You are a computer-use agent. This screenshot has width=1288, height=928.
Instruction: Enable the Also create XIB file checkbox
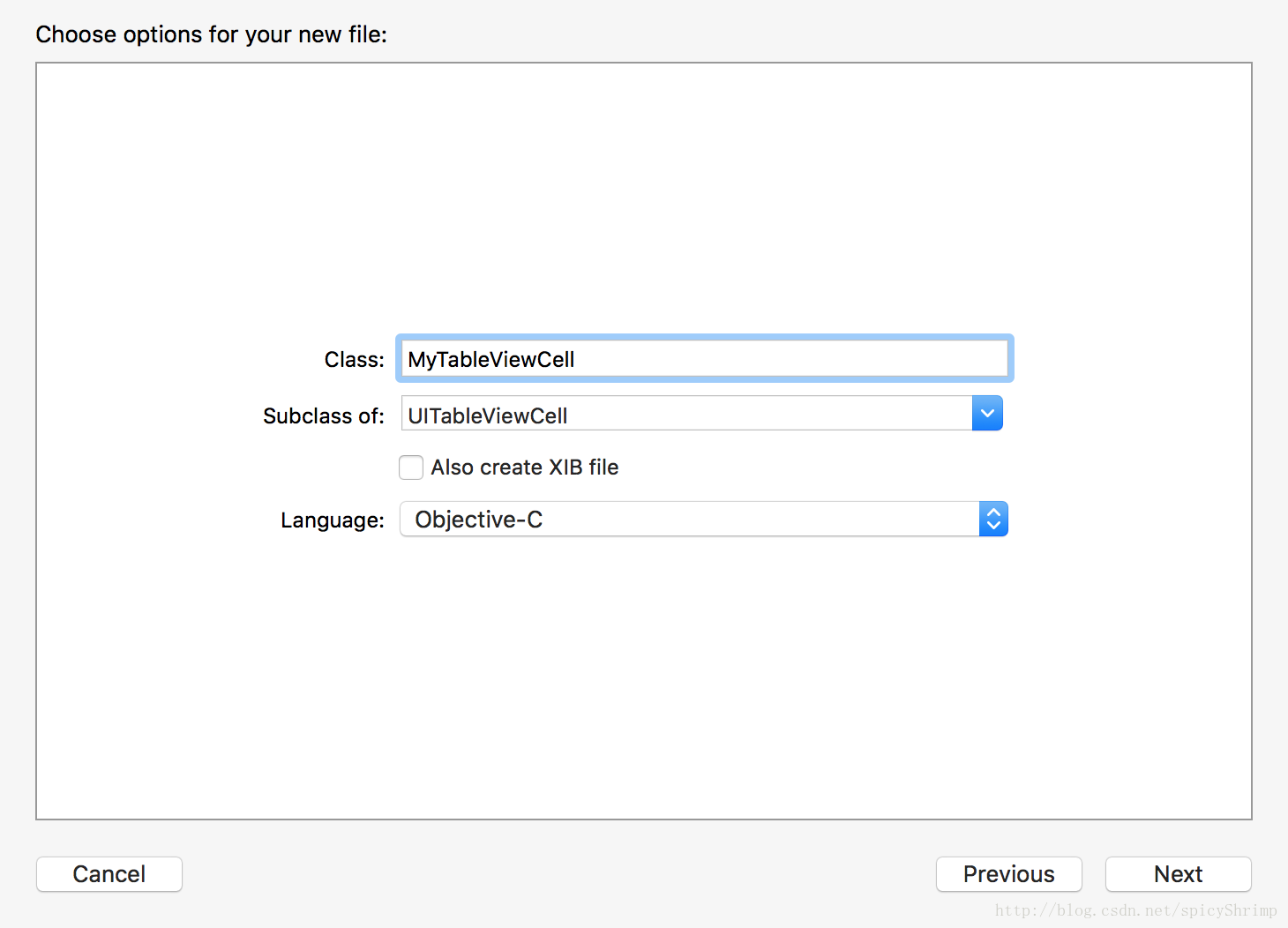[411, 468]
